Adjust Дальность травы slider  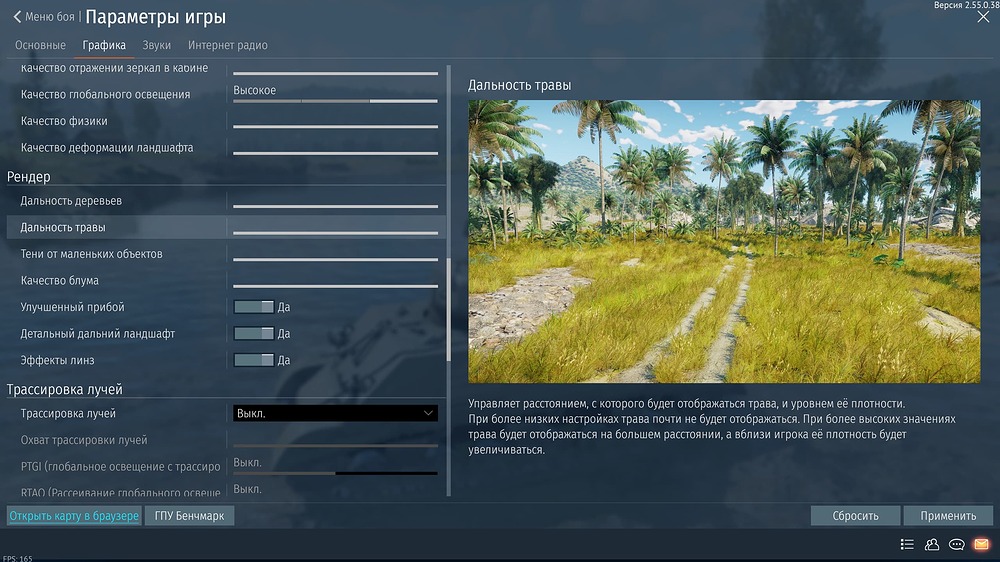335,233
